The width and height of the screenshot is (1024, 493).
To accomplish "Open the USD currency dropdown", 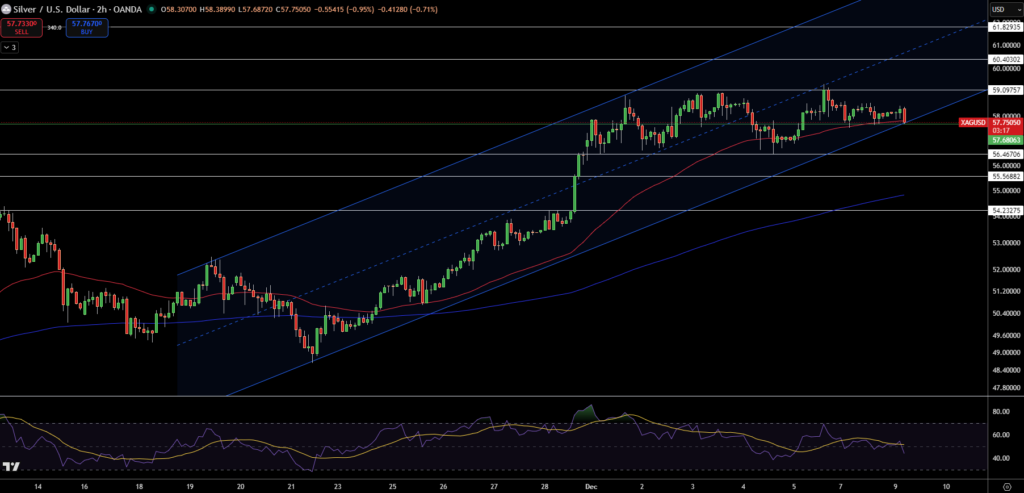I will 998,9.
